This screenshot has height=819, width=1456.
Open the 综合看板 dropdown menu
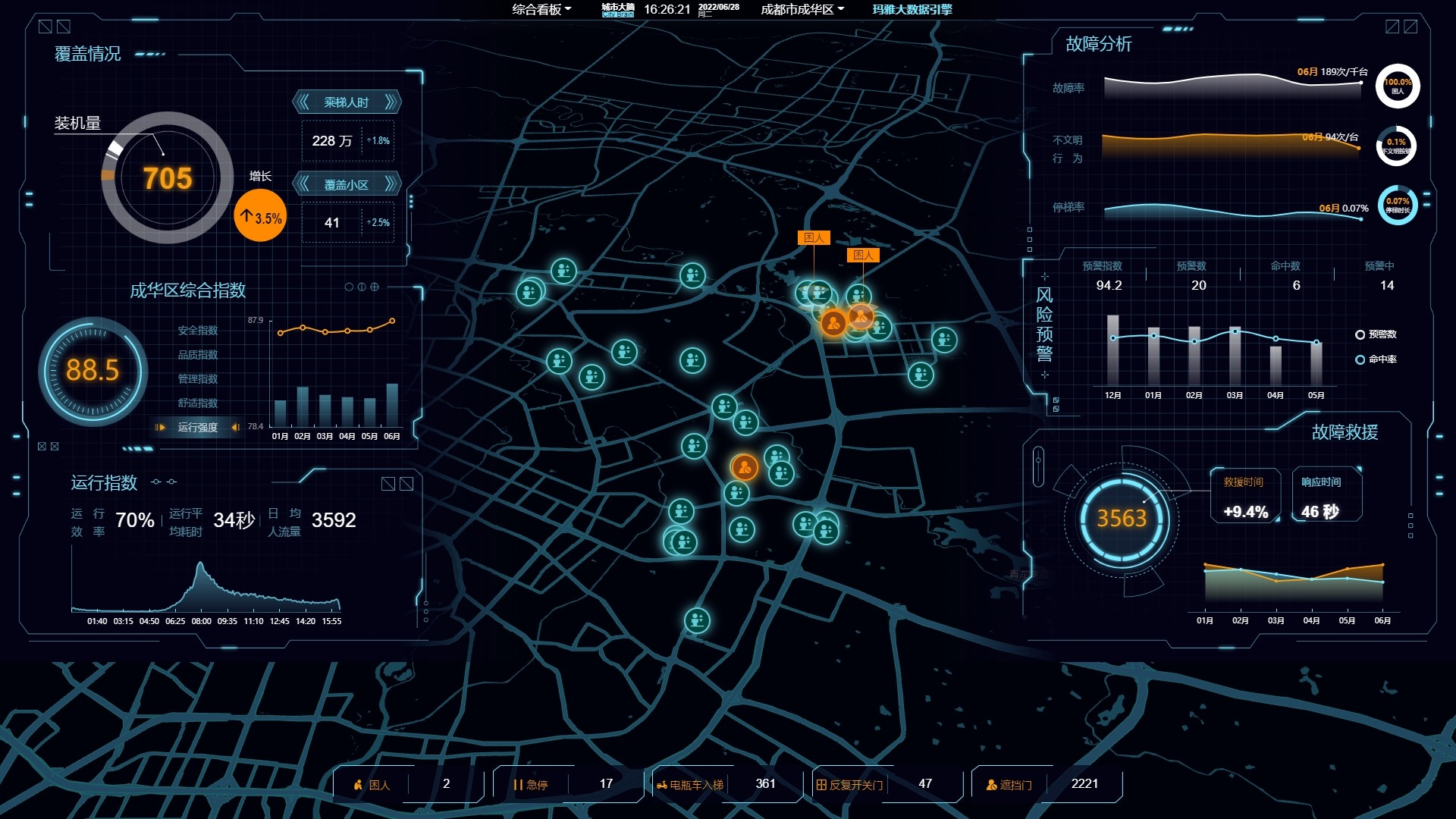click(x=541, y=9)
